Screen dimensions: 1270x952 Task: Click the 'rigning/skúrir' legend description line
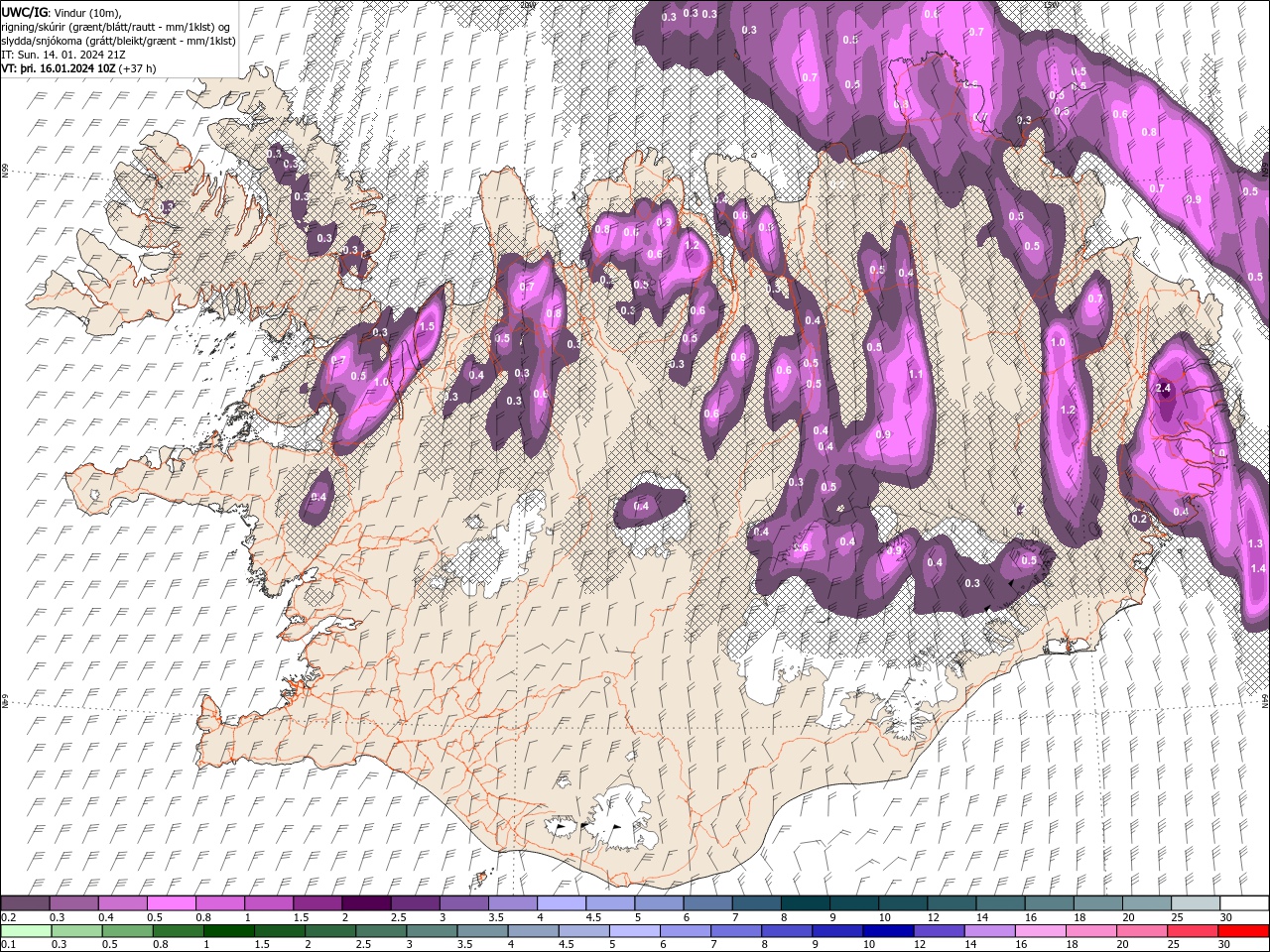(117, 27)
